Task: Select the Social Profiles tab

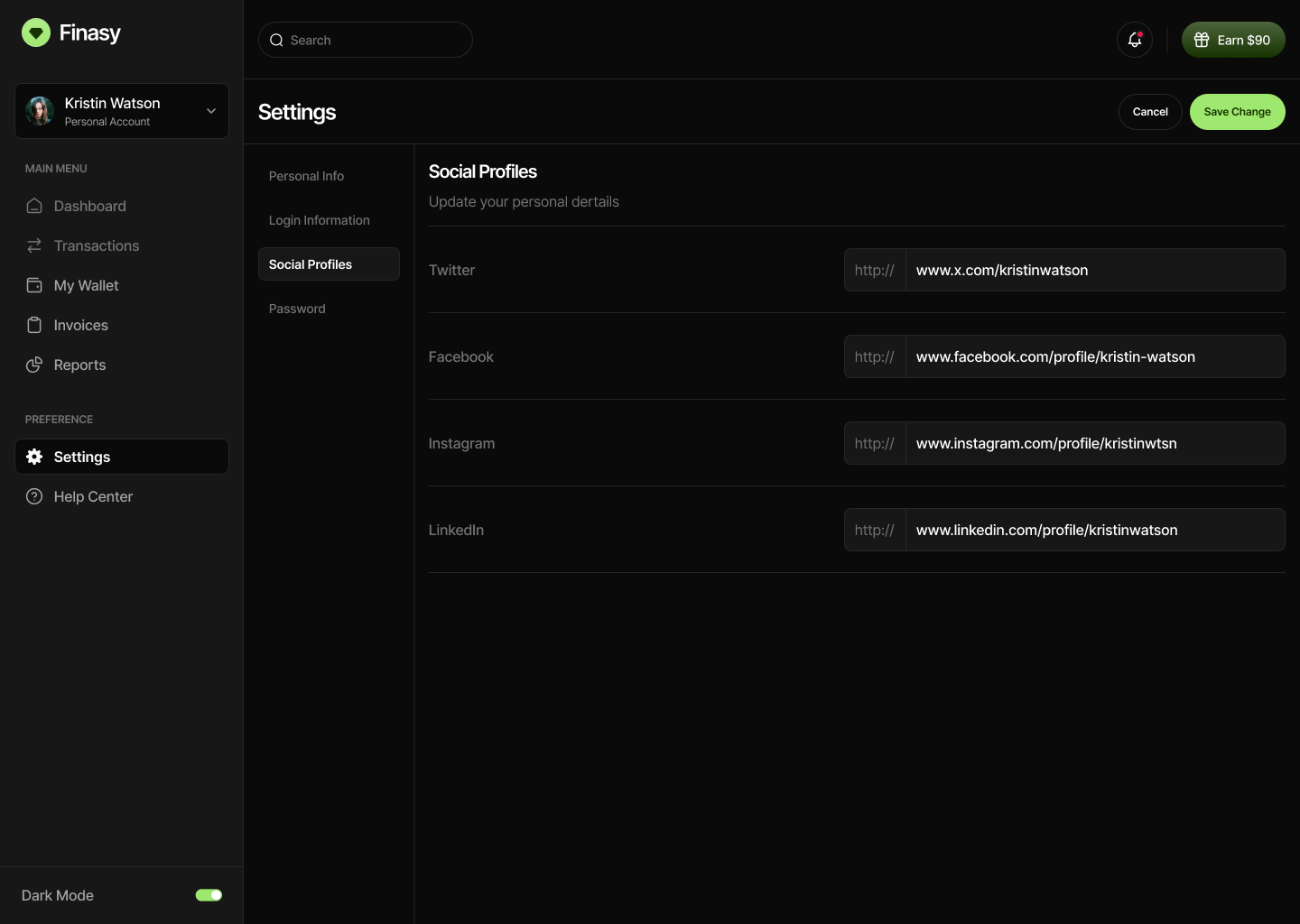Action: coord(329,264)
